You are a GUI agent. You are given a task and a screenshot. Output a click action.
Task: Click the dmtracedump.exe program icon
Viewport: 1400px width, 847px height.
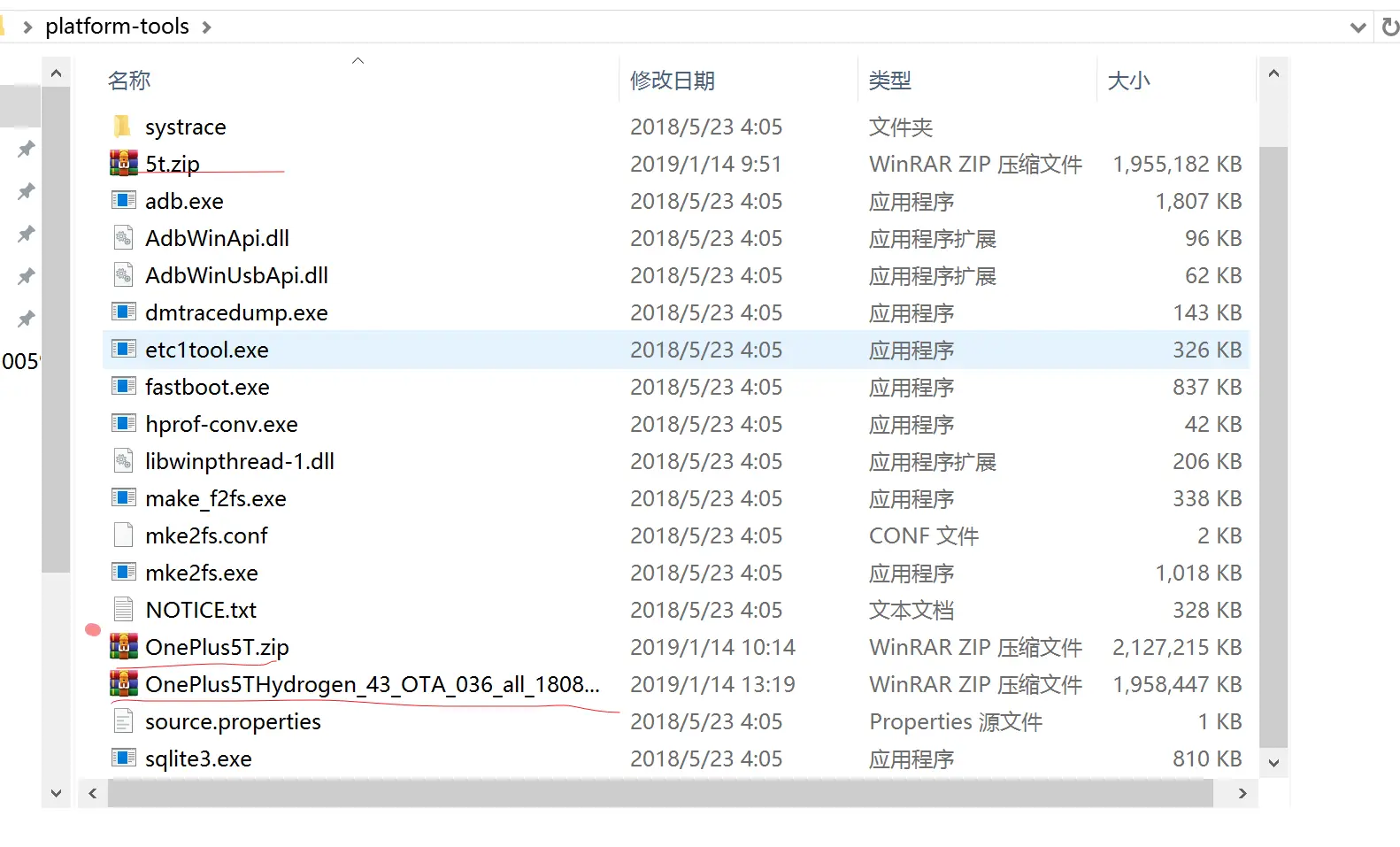point(123,312)
